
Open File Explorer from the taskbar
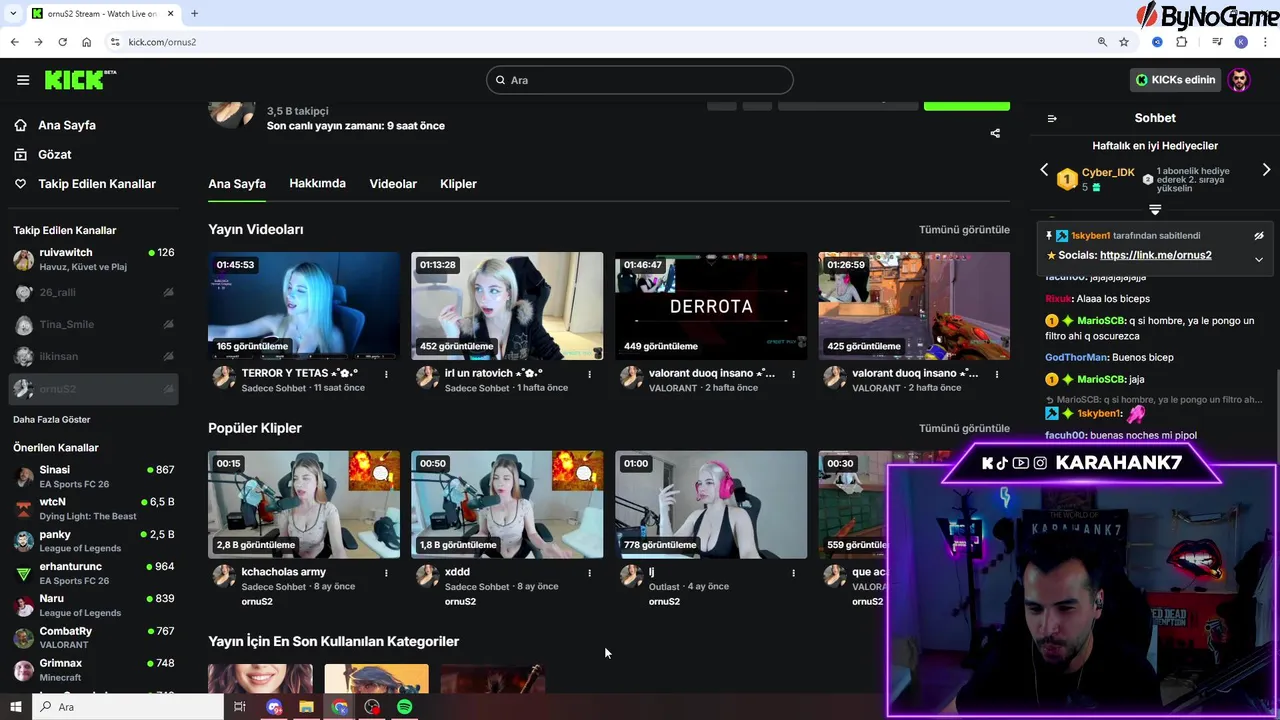pos(306,707)
